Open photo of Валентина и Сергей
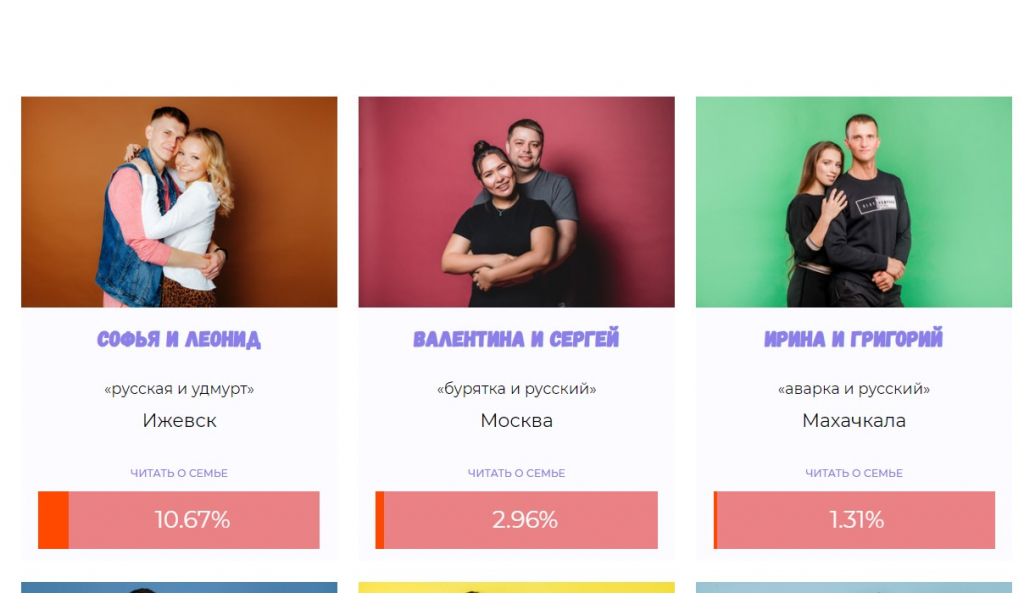Viewport: 1024px width, 593px height. 517,202
